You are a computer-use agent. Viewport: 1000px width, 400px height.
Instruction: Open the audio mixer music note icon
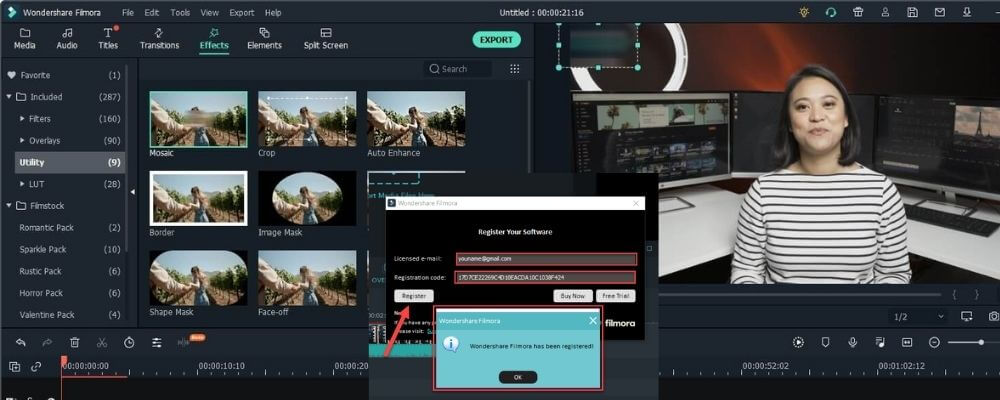[x=880, y=342]
